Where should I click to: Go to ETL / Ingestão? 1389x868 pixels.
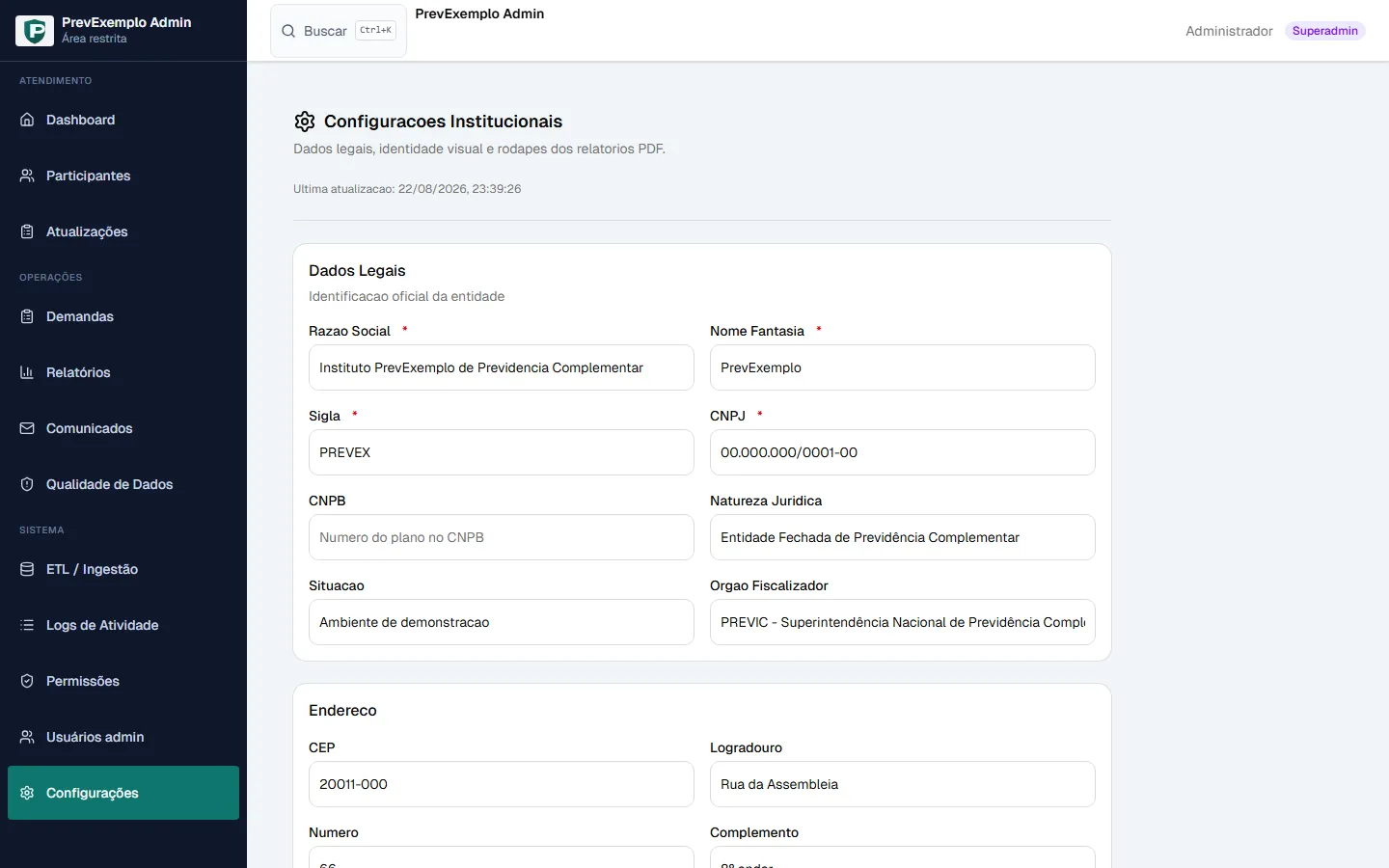[123, 569]
